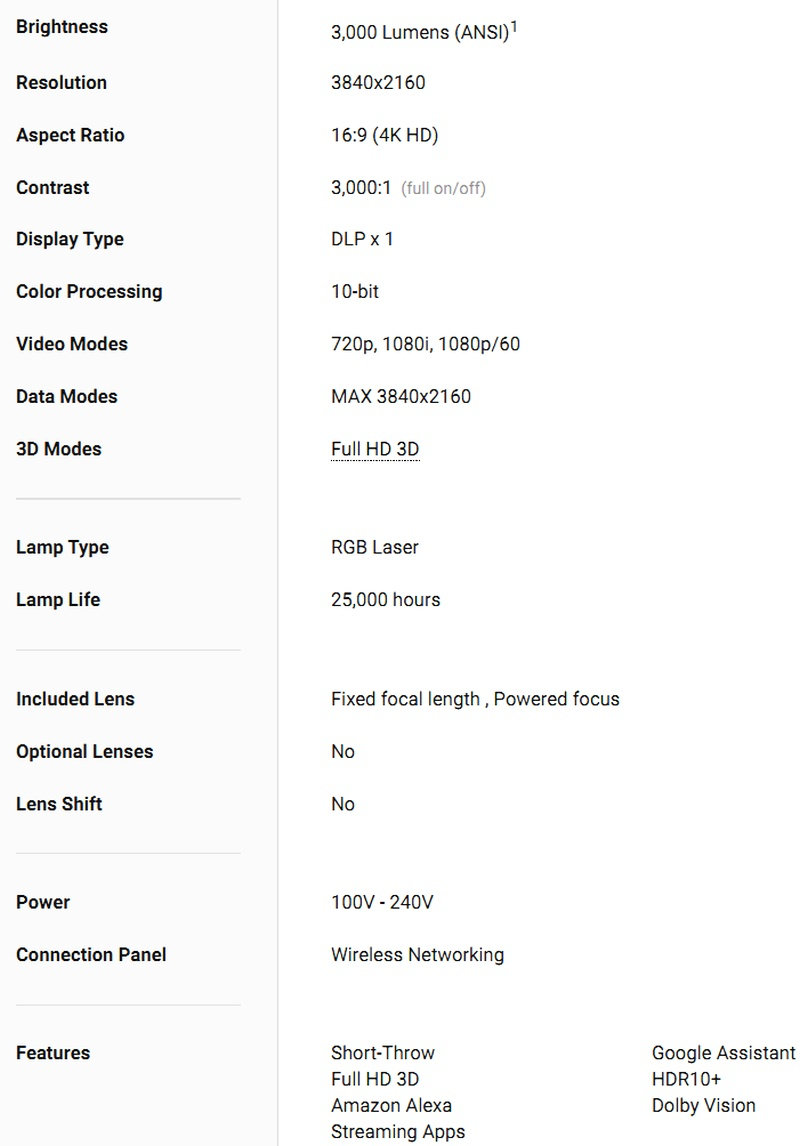This screenshot has width=800, height=1146.
Task: Click the 720p, 1080i, 1080p/60 video modes text
Action: (425, 344)
